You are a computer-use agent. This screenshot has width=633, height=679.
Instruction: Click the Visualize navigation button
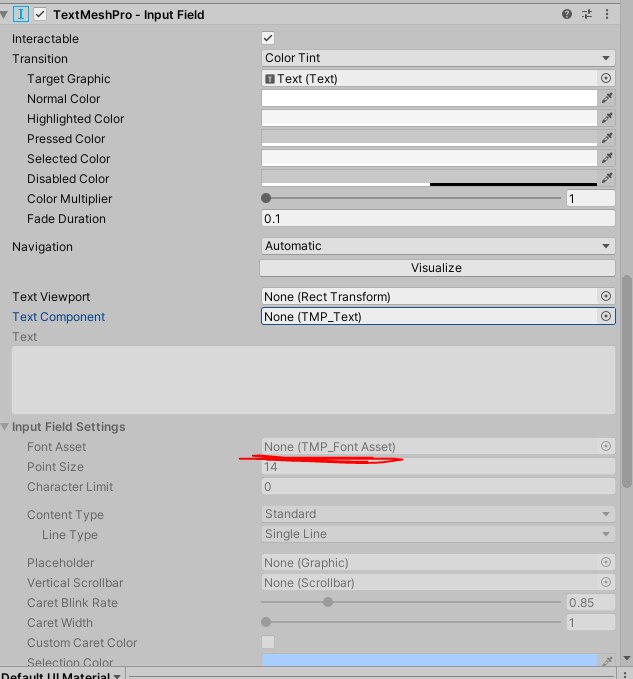(437, 268)
